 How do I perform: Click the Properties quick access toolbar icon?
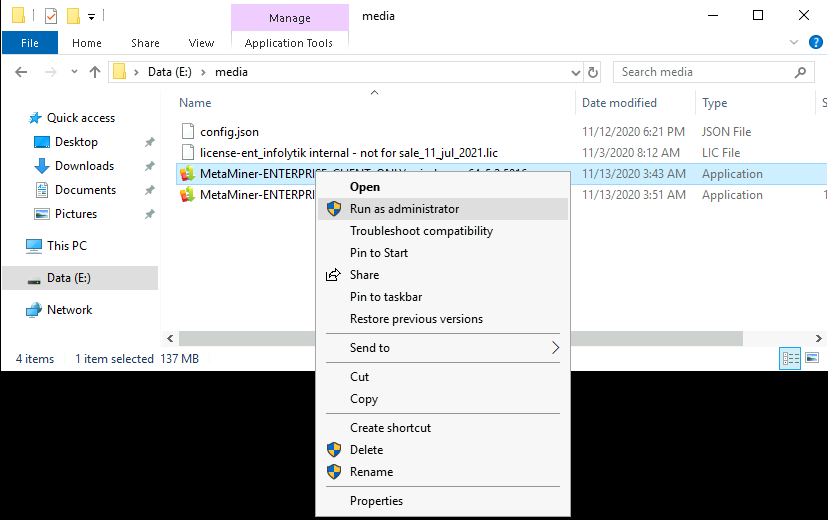pyautogui.click(x=51, y=16)
